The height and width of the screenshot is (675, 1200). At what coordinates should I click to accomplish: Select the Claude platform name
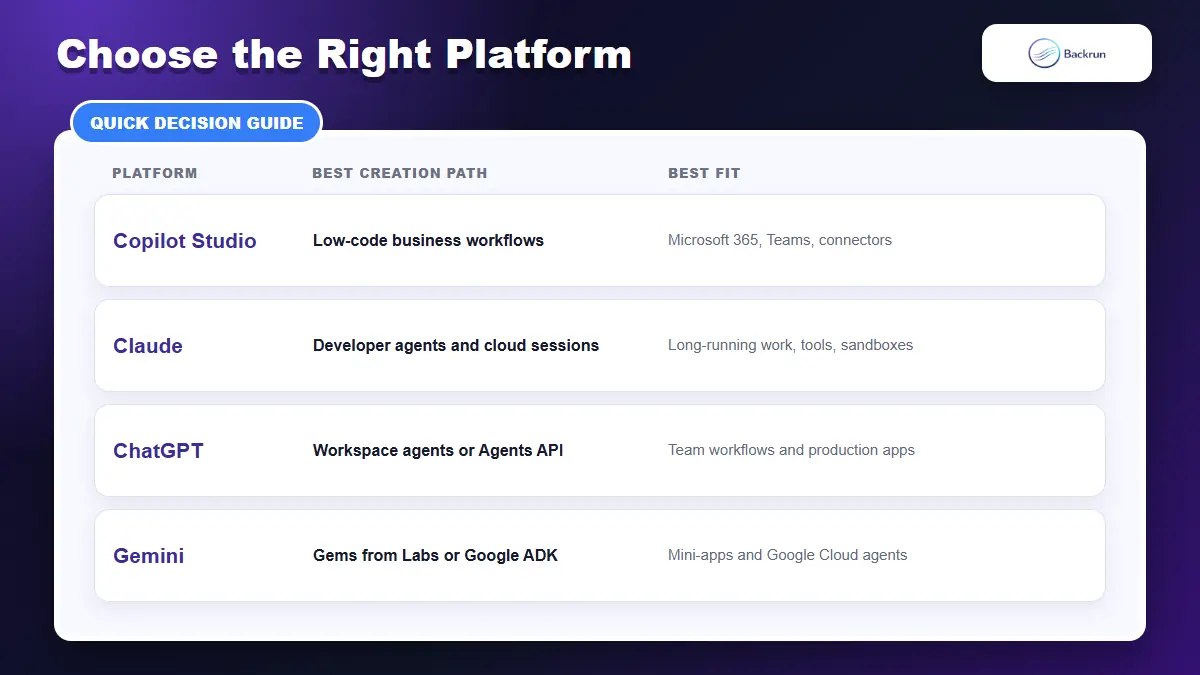coord(148,346)
